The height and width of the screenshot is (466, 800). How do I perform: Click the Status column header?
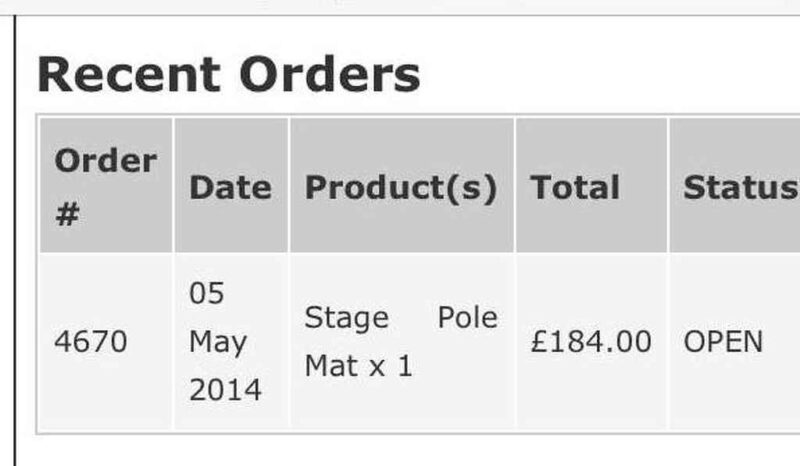coord(739,187)
